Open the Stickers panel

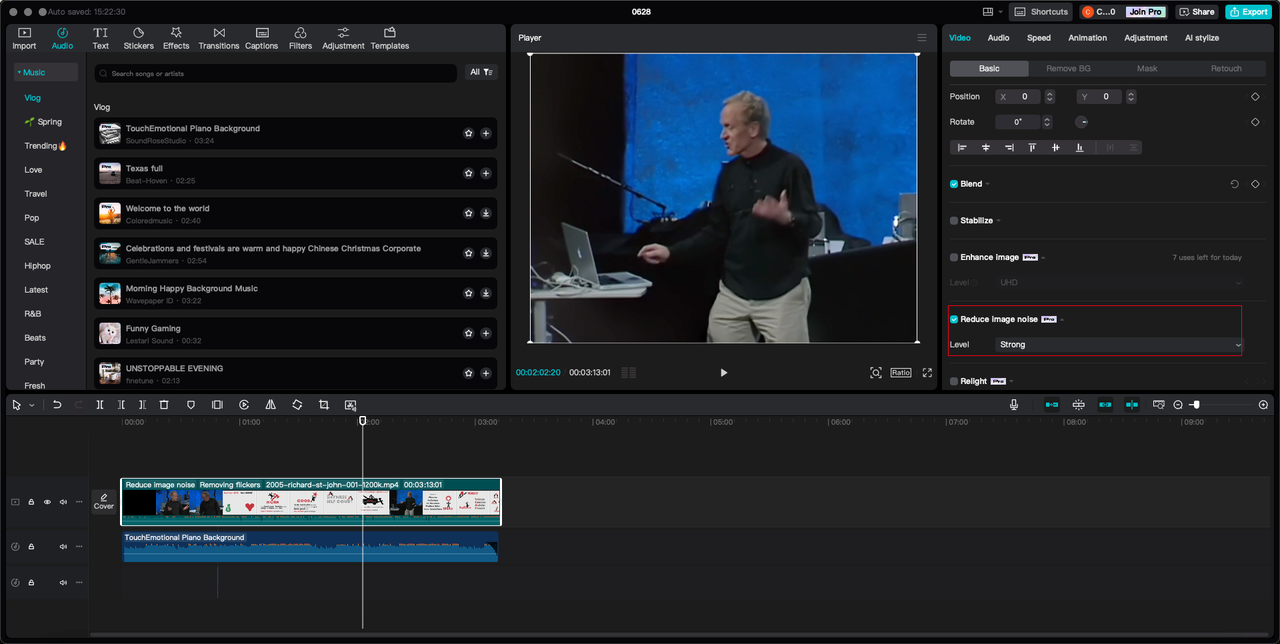coord(138,38)
